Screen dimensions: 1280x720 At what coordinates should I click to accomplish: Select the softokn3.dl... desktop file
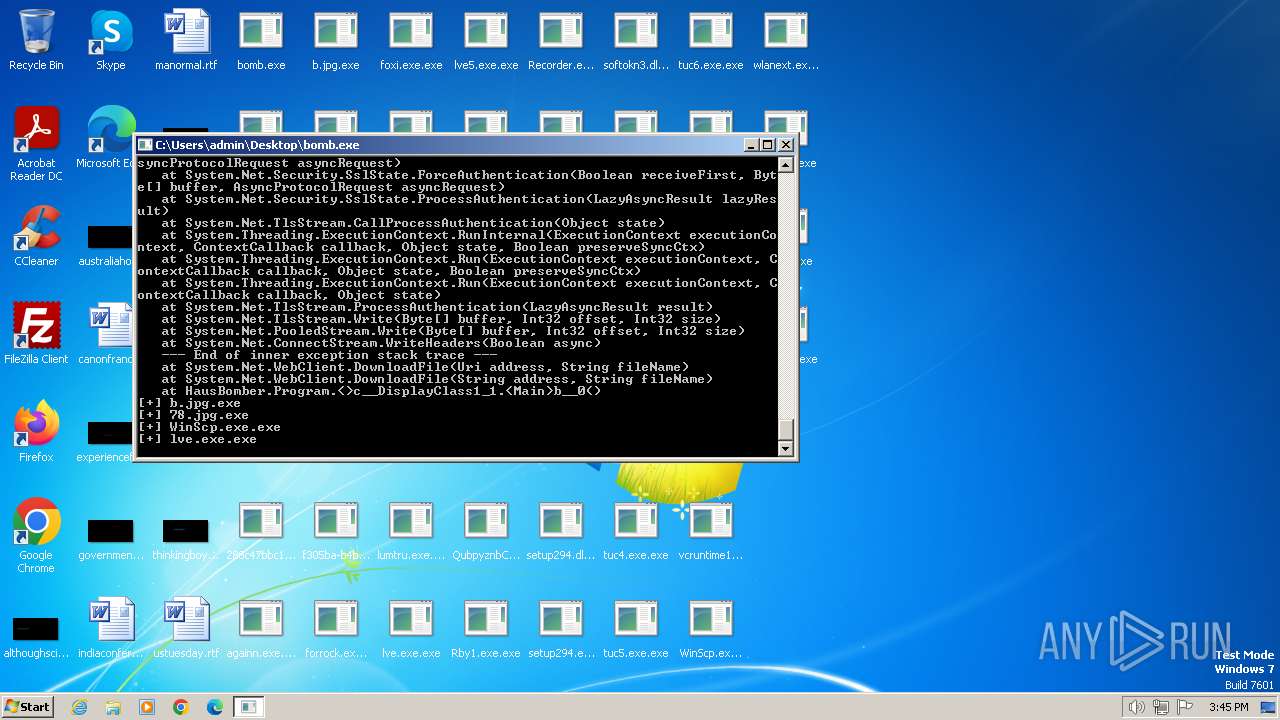636,41
